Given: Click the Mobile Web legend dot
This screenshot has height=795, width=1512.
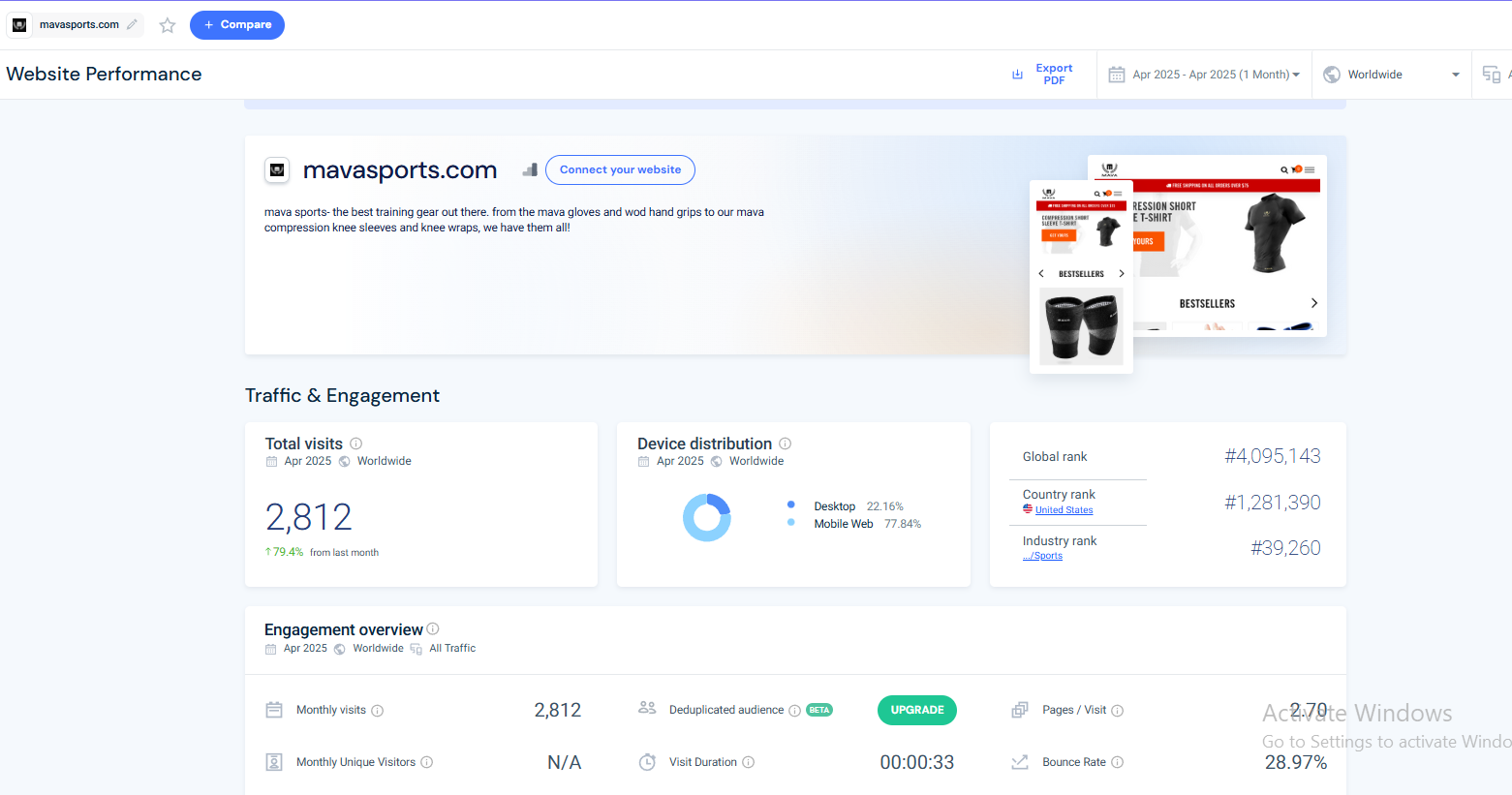Looking at the screenshot, I should (791, 522).
